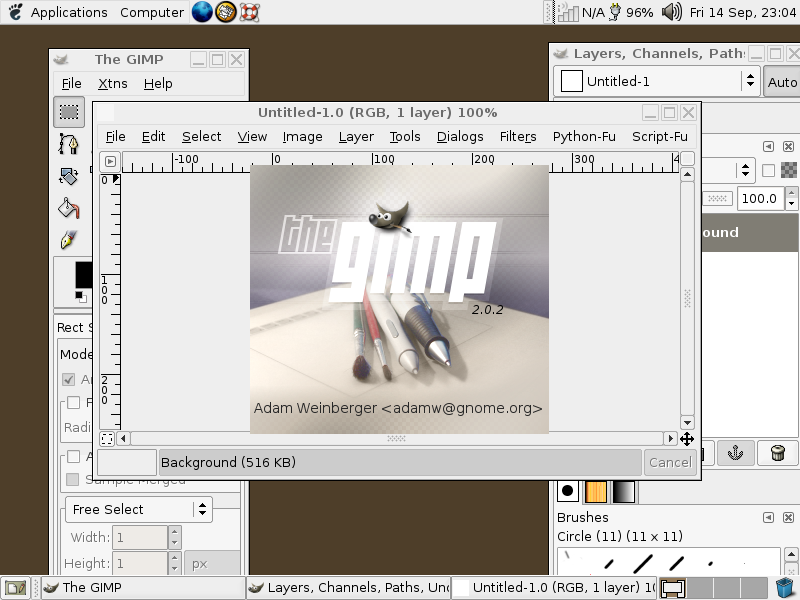Open the help lifebuoy launcher
The image size is (800, 600).
(249, 12)
